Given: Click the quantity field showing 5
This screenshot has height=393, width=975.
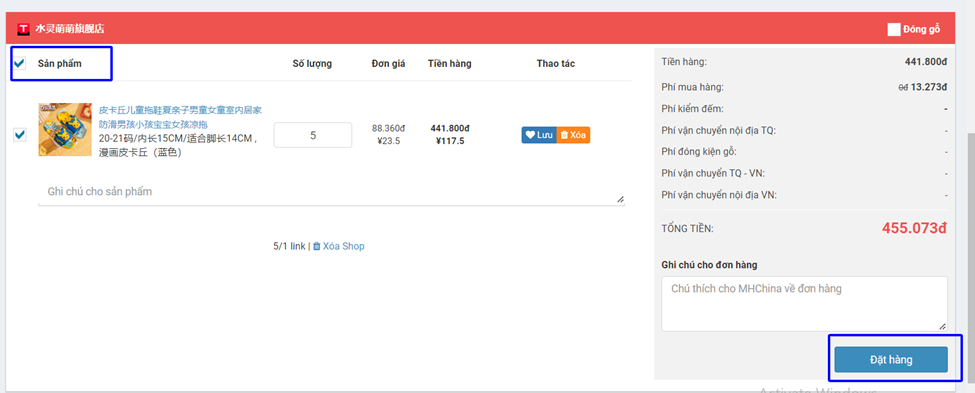Looking at the screenshot, I should [313, 135].
